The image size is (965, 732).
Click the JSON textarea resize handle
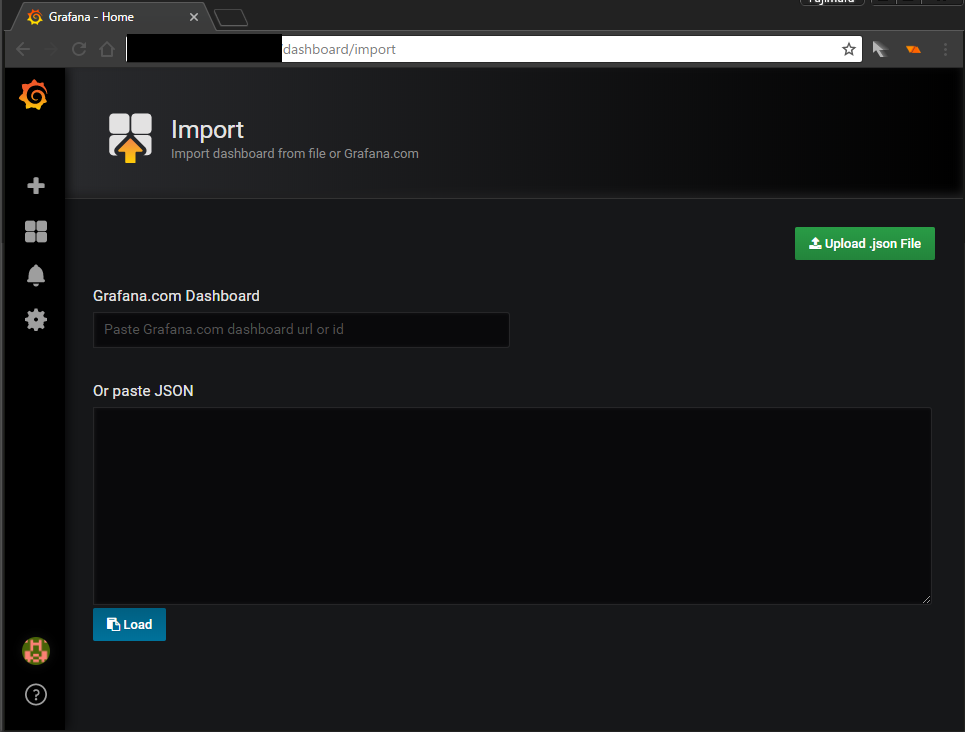pyautogui.click(x=926, y=599)
